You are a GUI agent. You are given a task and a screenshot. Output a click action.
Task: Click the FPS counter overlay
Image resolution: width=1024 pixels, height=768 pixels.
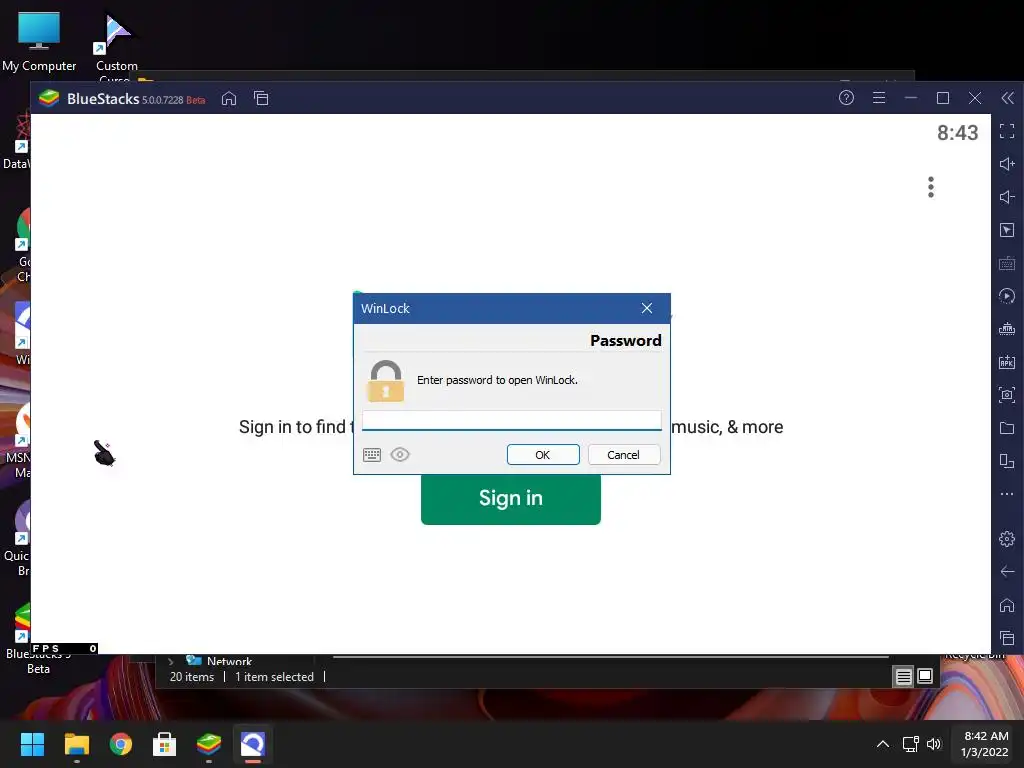[x=64, y=648]
